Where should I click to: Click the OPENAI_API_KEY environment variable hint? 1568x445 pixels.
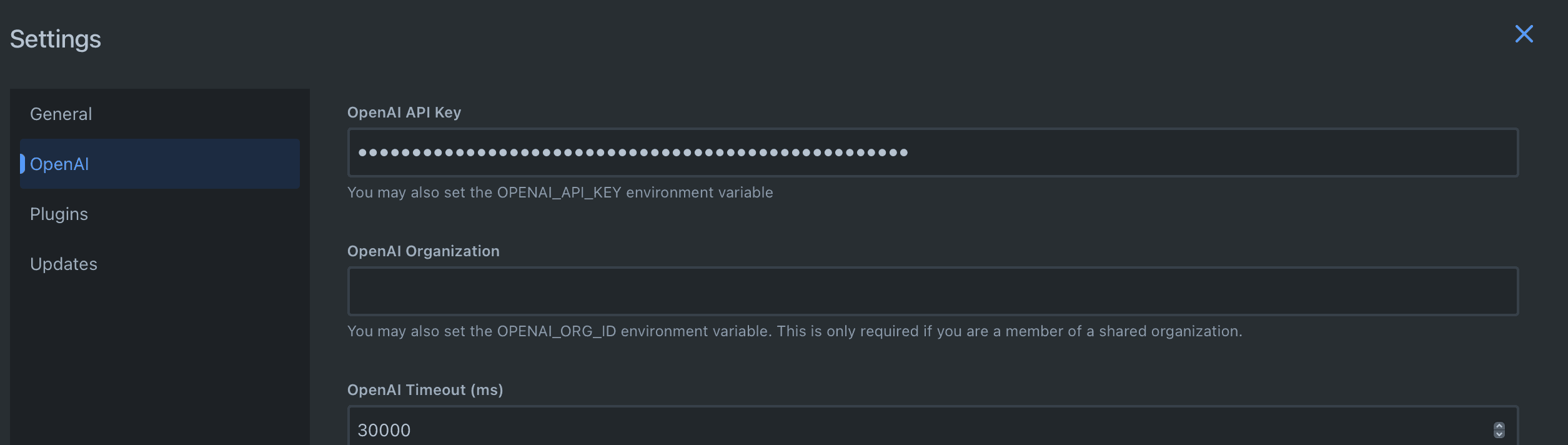point(560,192)
